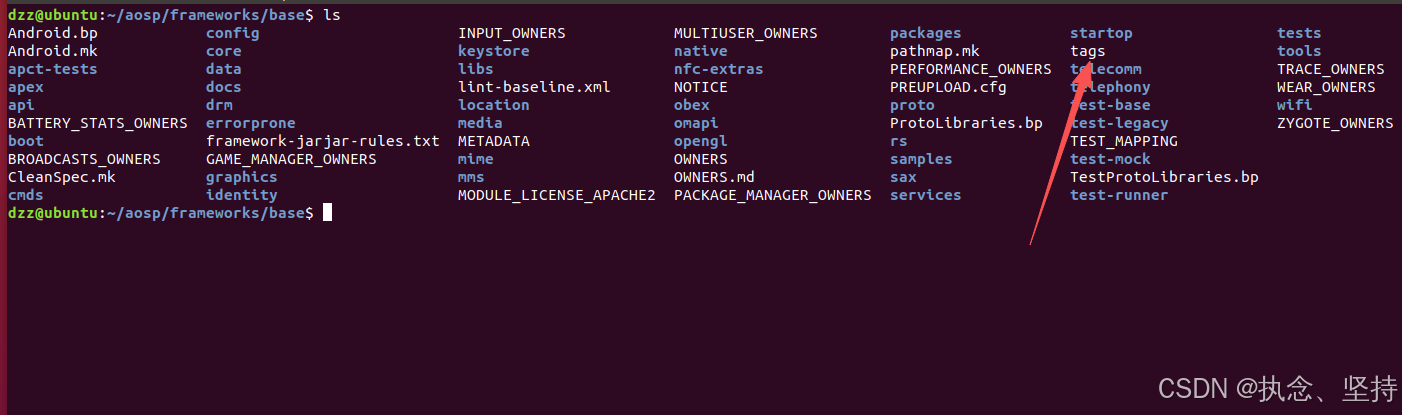Click the api directory entry
The width and height of the screenshot is (1402, 415).
pos(21,105)
